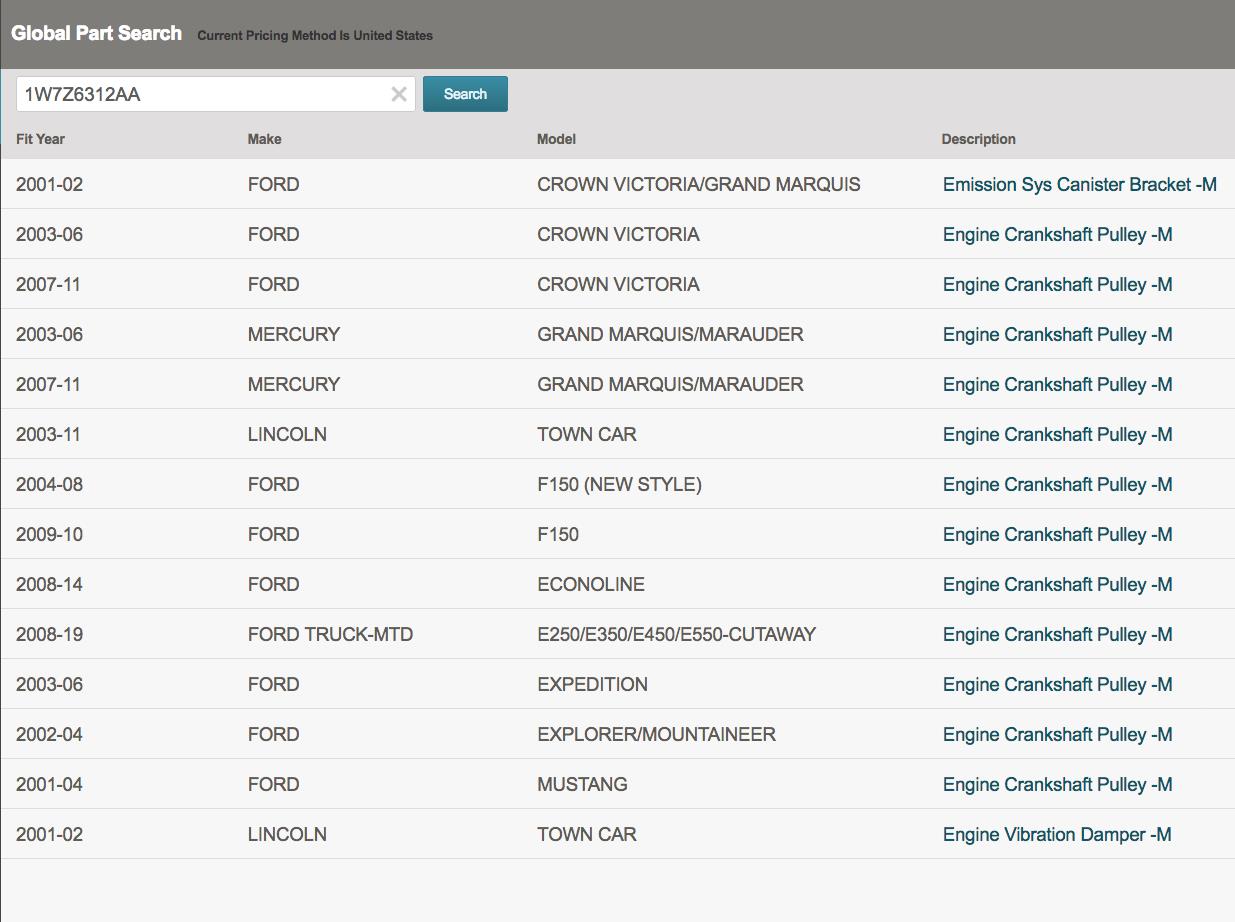This screenshot has width=1235, height=922.
Task: Select the 2009-10 fit year cell
Action: [x=49, y=534]
